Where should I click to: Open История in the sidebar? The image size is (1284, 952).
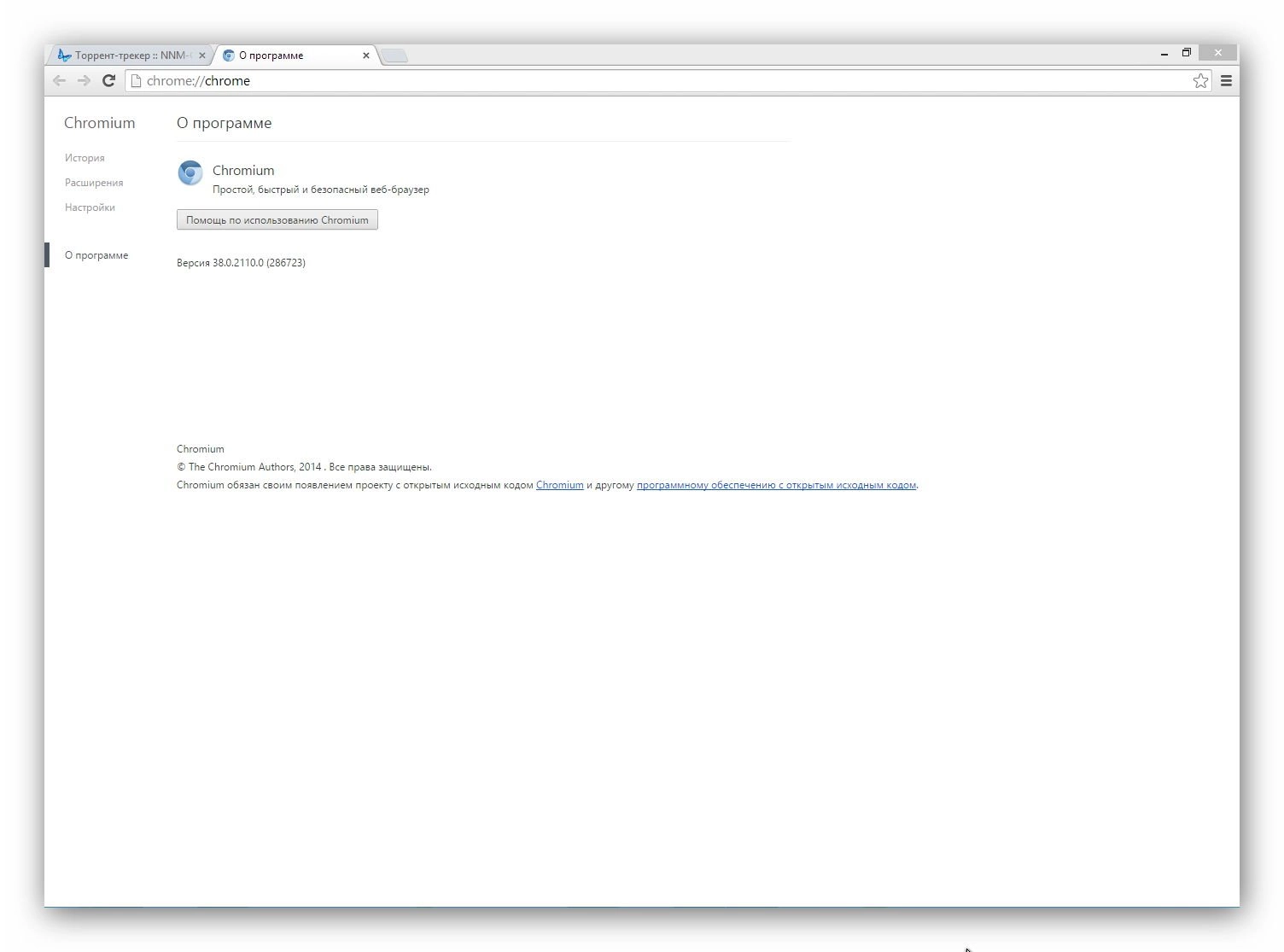(x=85, y=158)
